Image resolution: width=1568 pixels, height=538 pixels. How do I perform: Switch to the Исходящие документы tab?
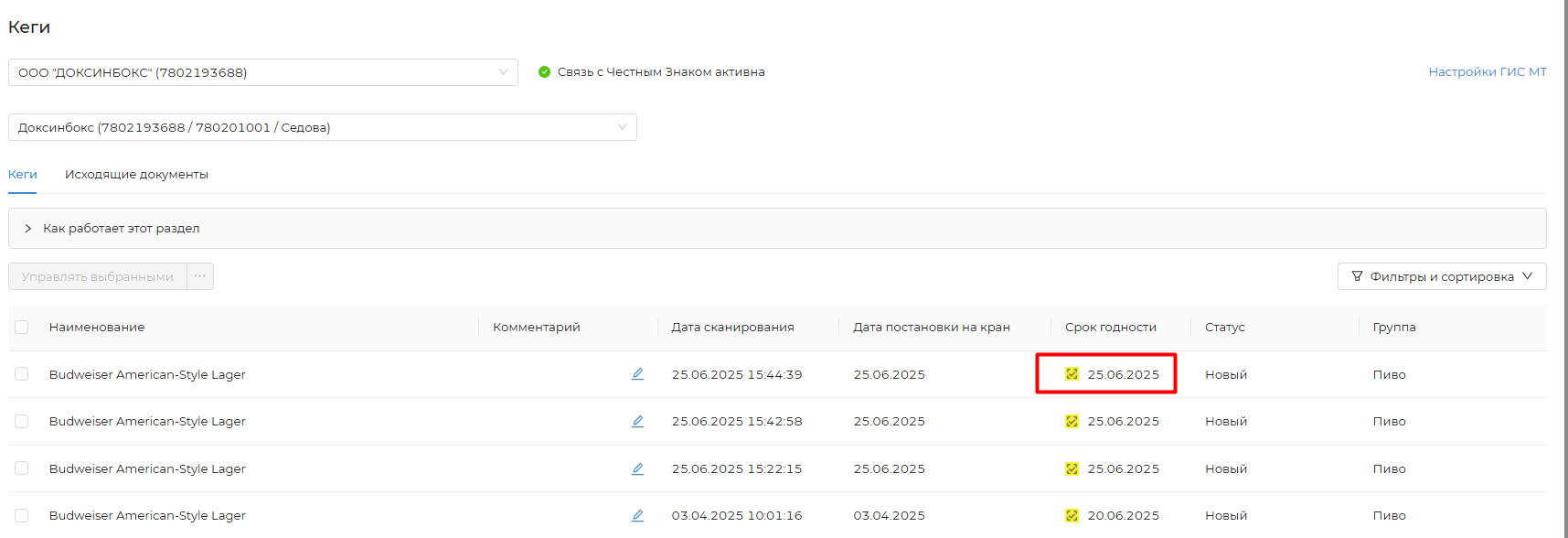(x=136, y=175)
